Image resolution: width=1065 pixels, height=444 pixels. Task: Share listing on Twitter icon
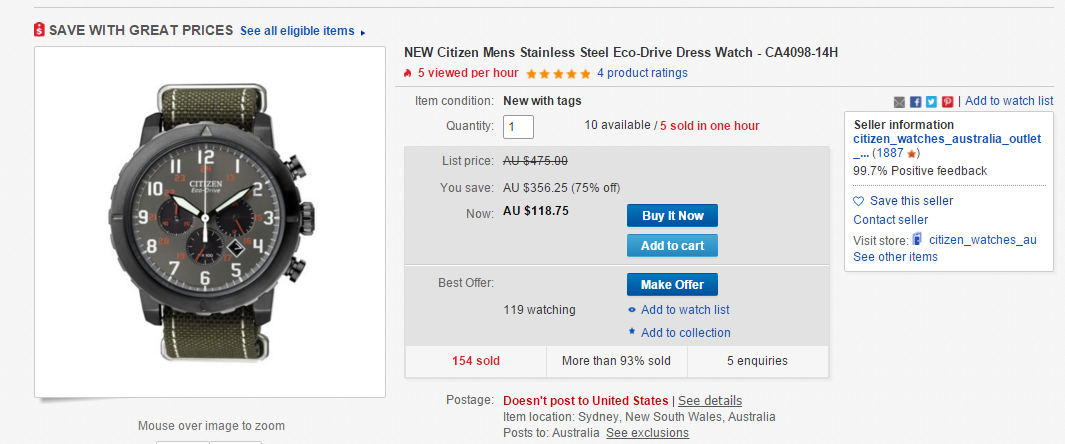pos(931,102)
